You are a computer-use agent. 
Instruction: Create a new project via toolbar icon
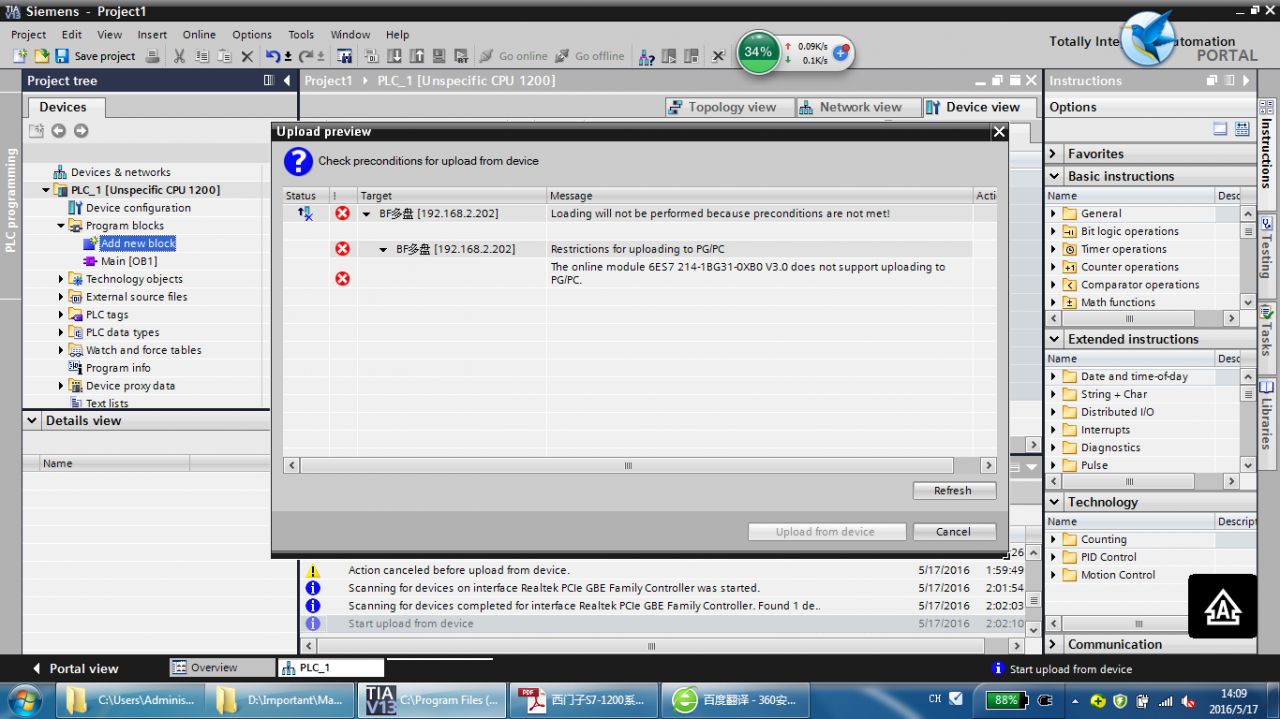(20, 56)
